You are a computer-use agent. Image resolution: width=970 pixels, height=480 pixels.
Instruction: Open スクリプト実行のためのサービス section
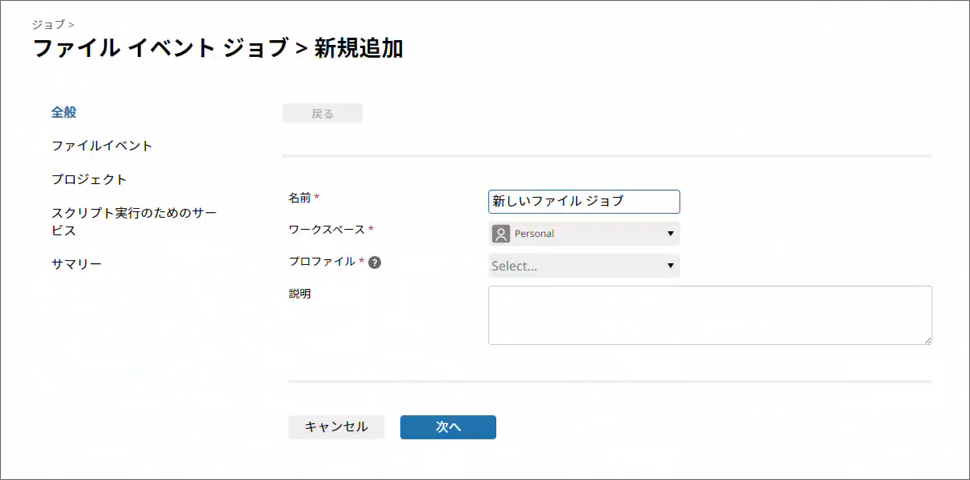coord(134,222)
